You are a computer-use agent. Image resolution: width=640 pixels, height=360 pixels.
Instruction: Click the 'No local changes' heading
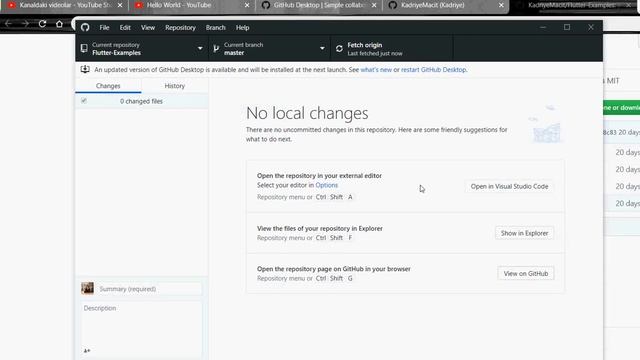click(307, 113)
